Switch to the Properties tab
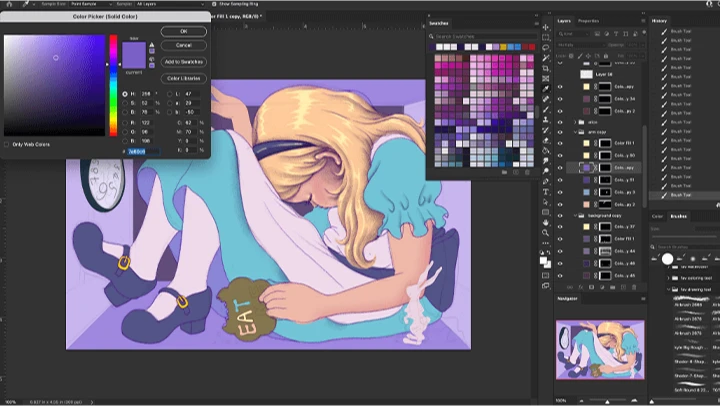This screenshot has width=720, height=406. [x=588, y=21]
